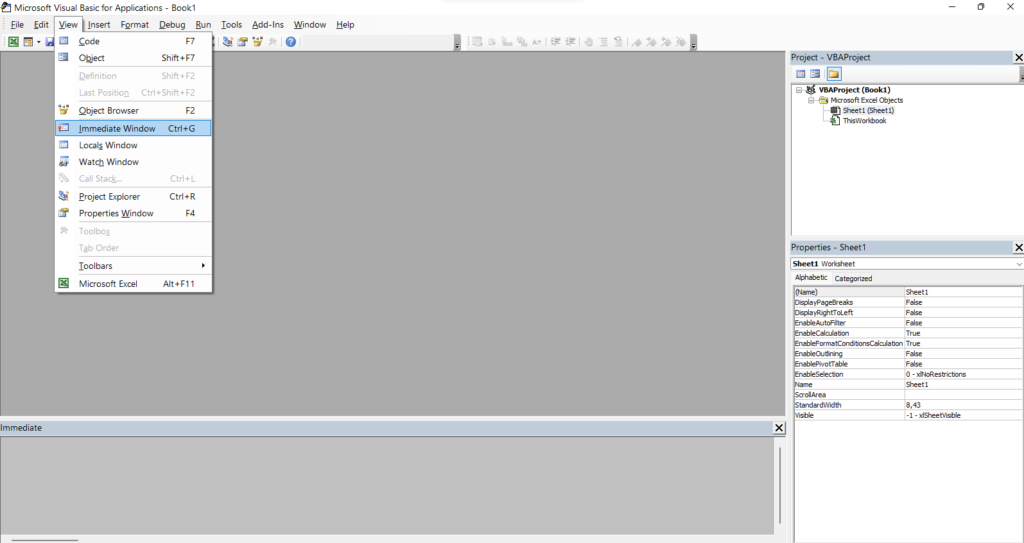Click the Toolbox toolbar icon
Viewport: 1024px width, 543px height.
click(x=272, y=42)
